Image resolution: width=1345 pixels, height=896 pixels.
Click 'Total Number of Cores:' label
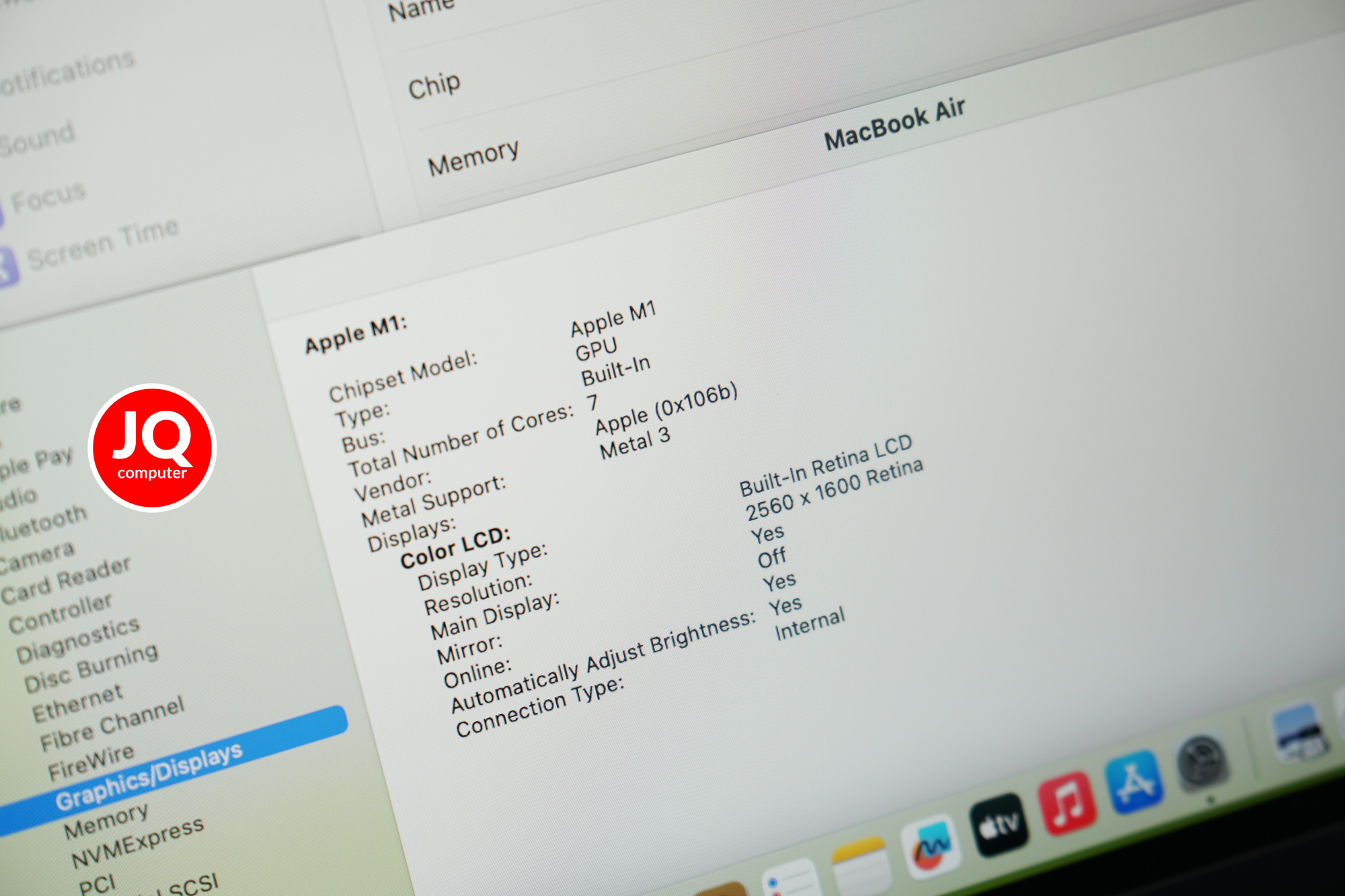click(461, 440)
